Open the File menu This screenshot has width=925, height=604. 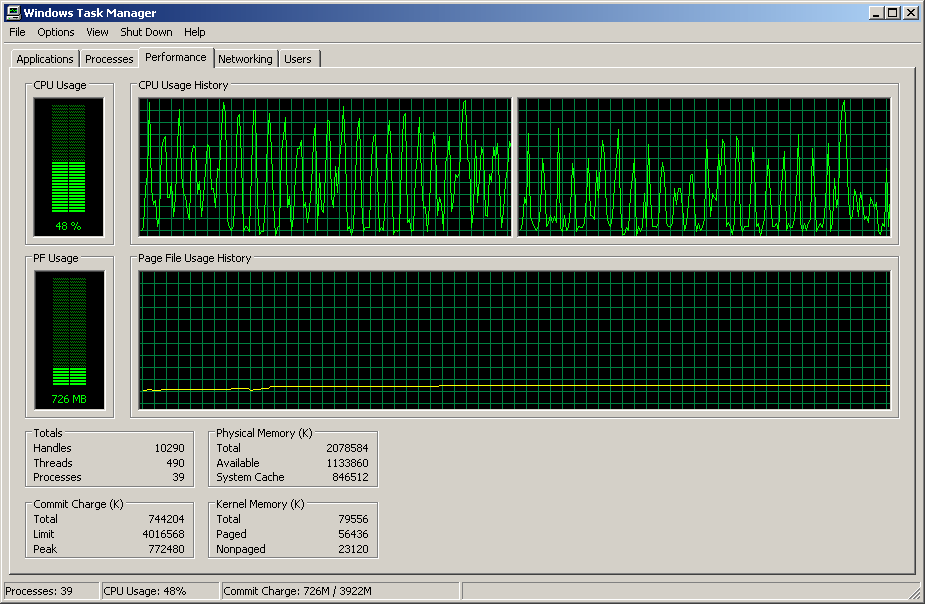[17, 32]
